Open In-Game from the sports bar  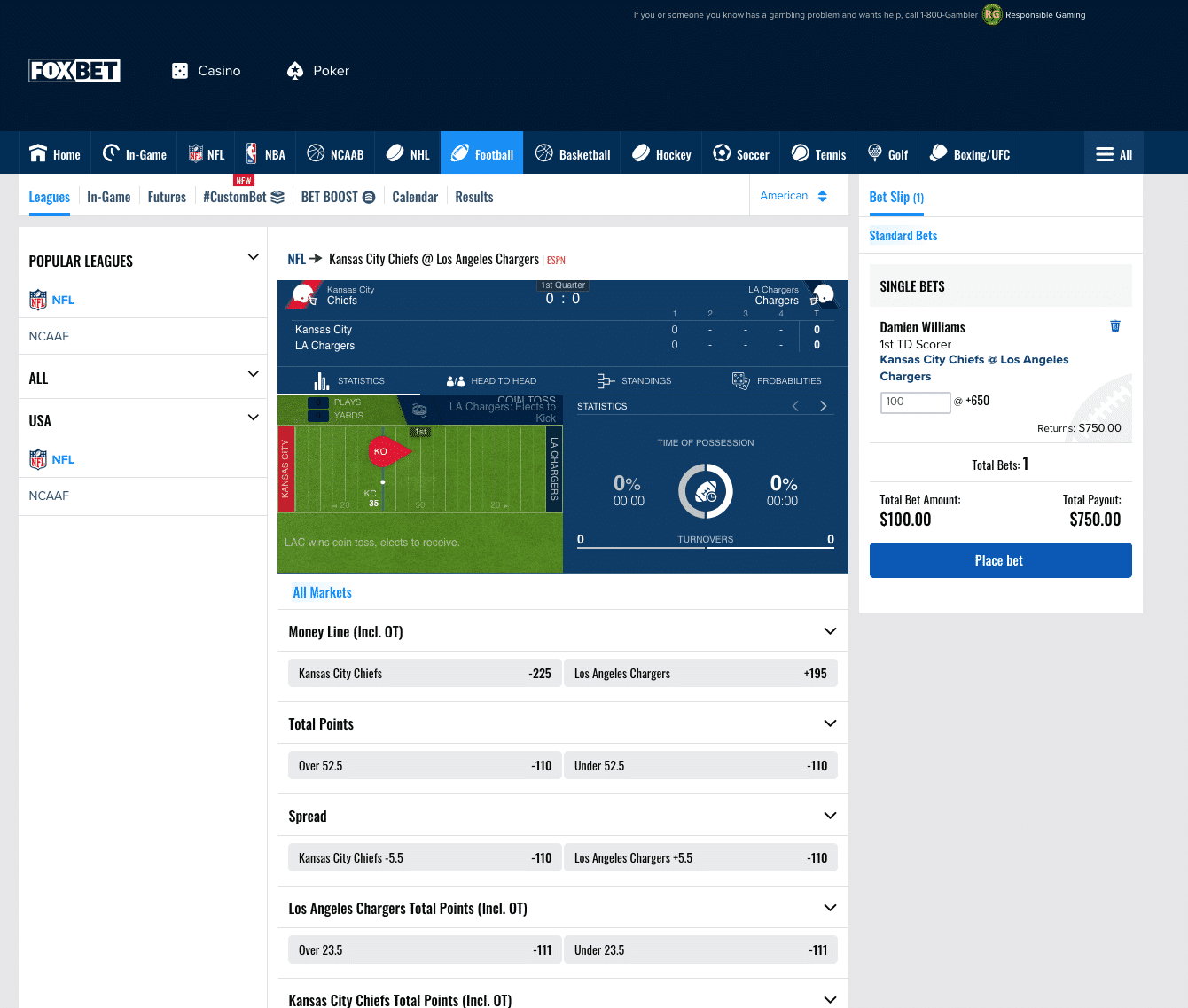pyautogui.click(x=134, y=153)
